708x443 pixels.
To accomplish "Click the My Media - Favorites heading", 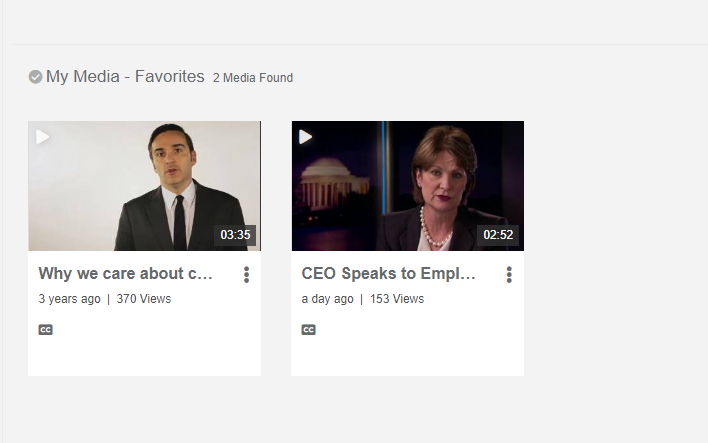I will click(125, 76).
